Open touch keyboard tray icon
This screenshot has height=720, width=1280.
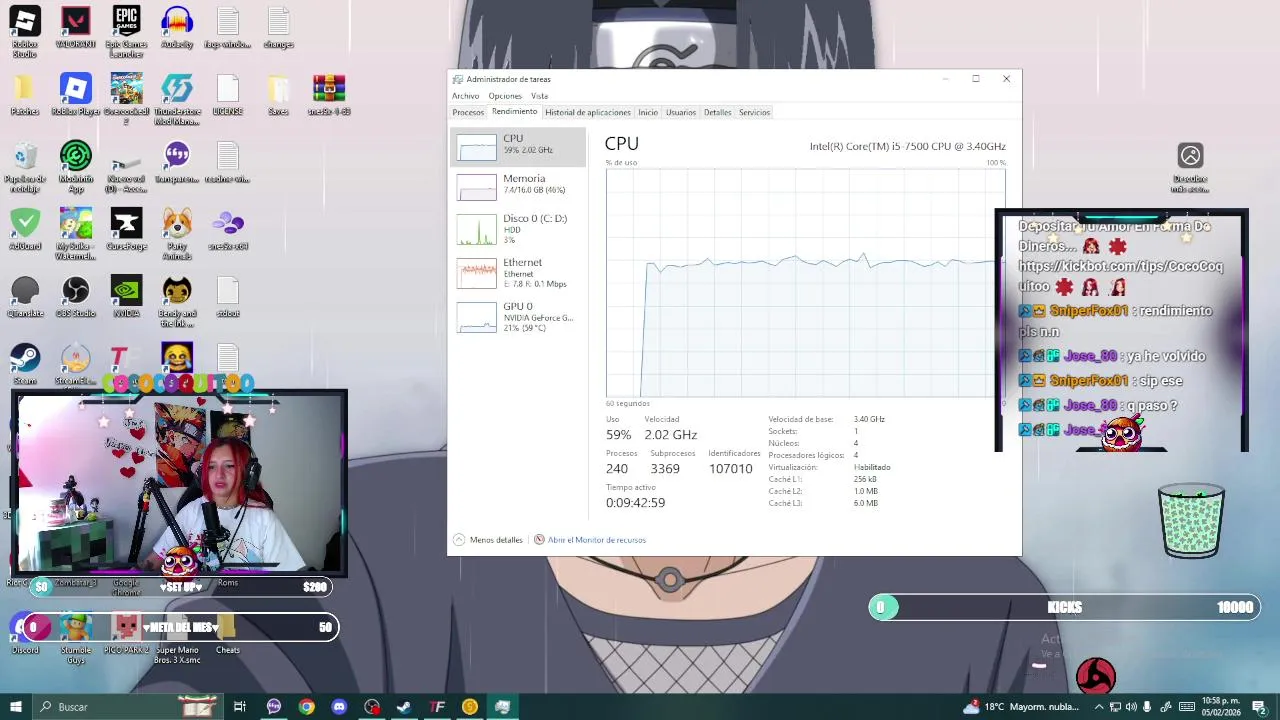click(1187, 707)
